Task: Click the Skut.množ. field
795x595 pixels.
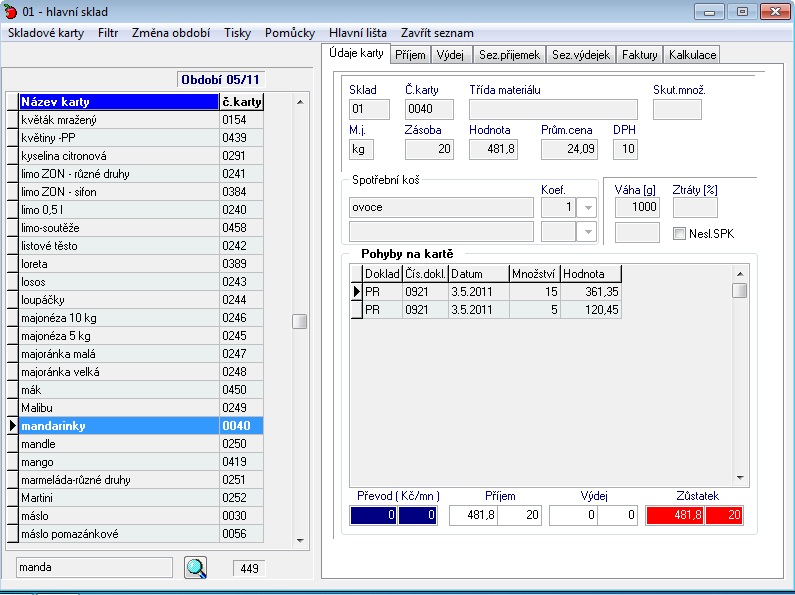Action: point(677,109)
